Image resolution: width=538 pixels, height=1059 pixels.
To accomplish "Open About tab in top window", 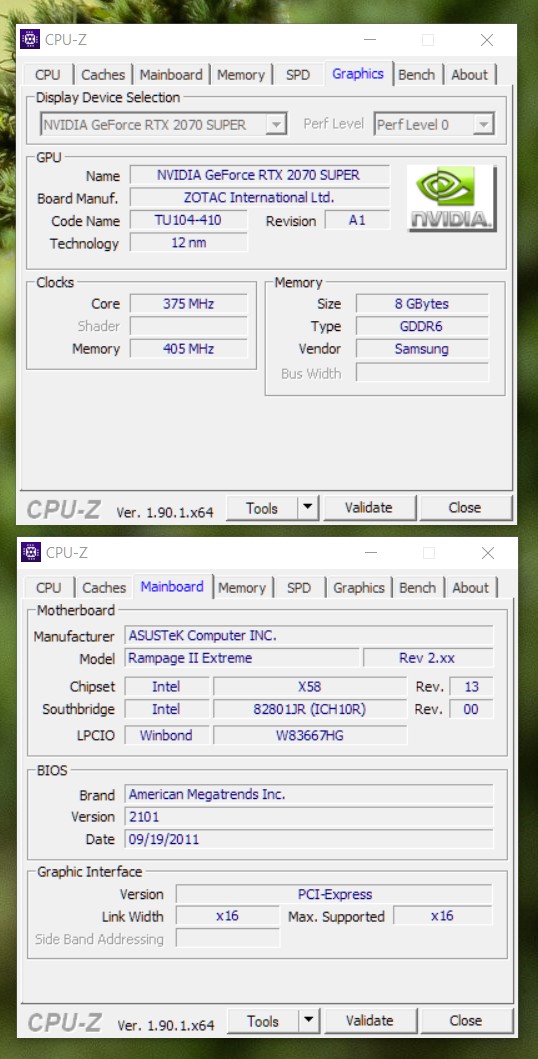I will point(469,75).
